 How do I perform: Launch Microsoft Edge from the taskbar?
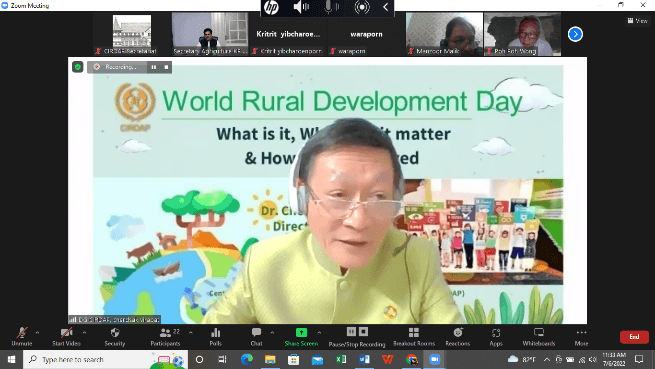coord(246,359)
